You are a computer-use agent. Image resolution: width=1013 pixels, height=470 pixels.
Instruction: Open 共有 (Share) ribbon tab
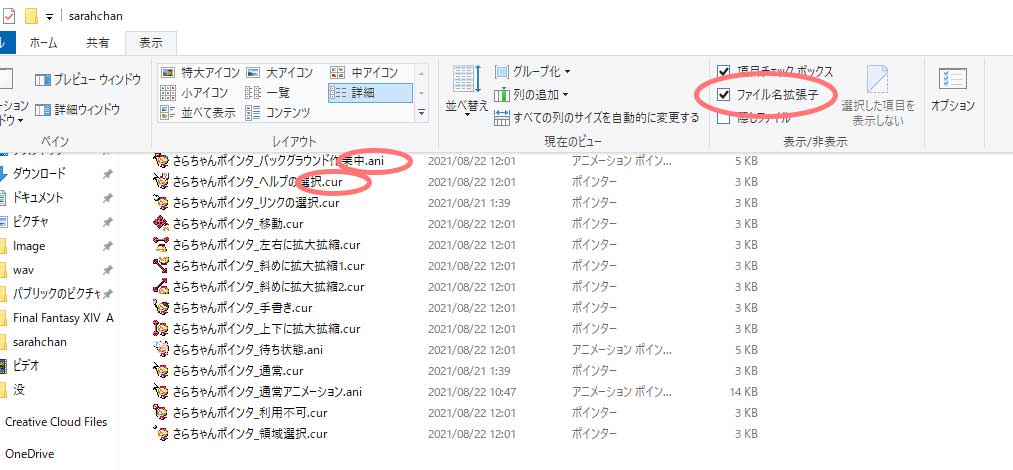click(97, 43)
